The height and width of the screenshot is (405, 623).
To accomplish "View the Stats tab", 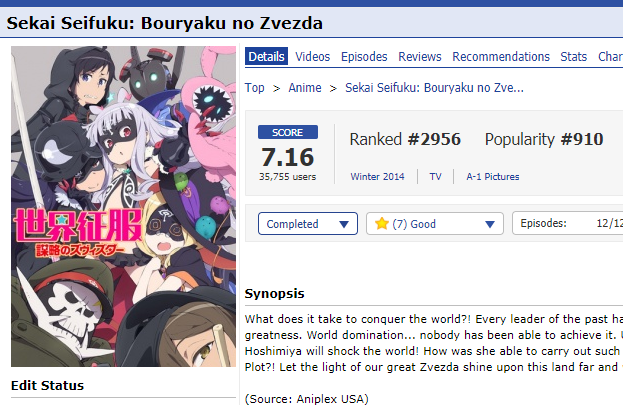I will [x=573, y=56].
